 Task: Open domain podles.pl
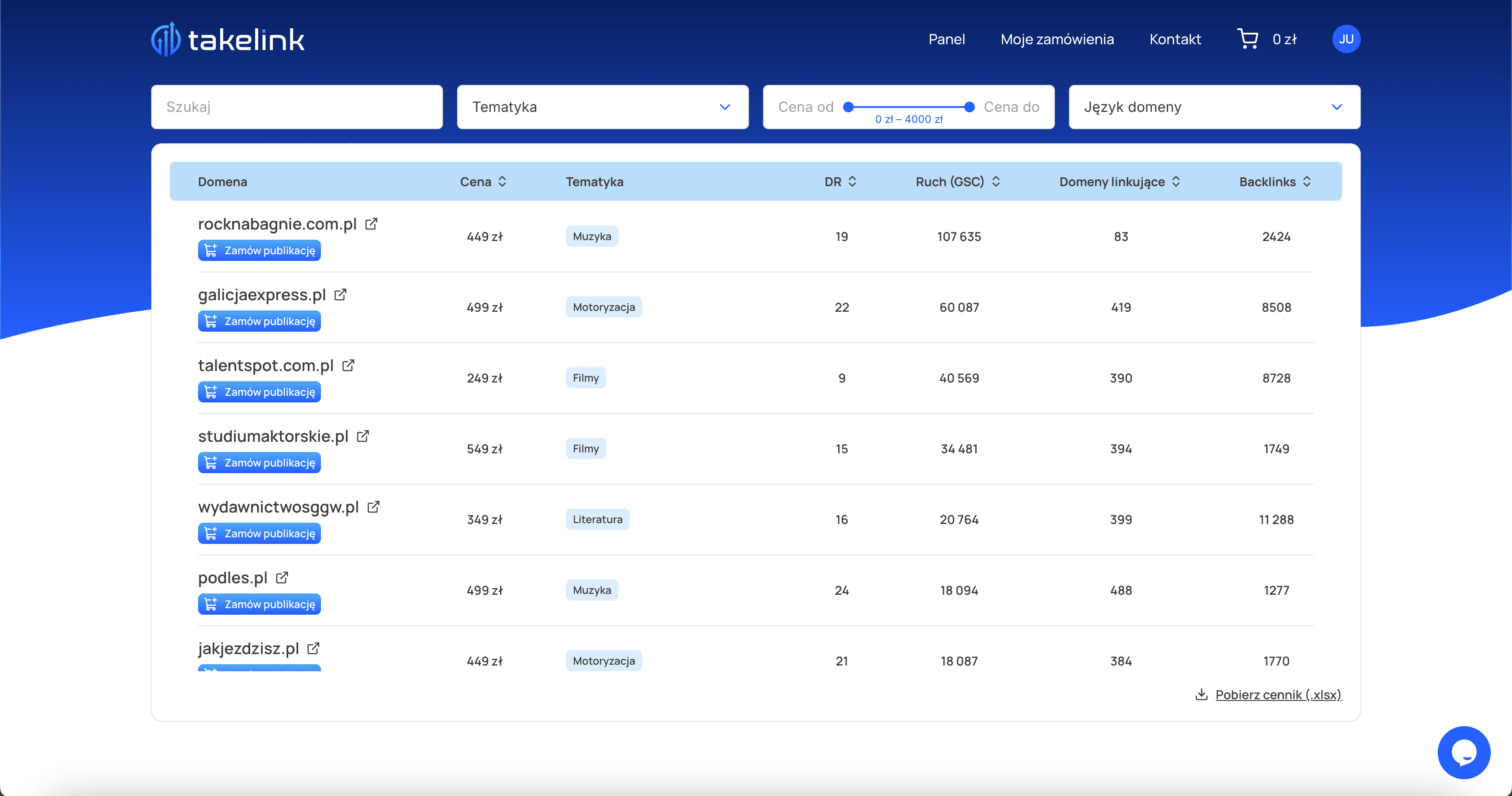(233, 578)
